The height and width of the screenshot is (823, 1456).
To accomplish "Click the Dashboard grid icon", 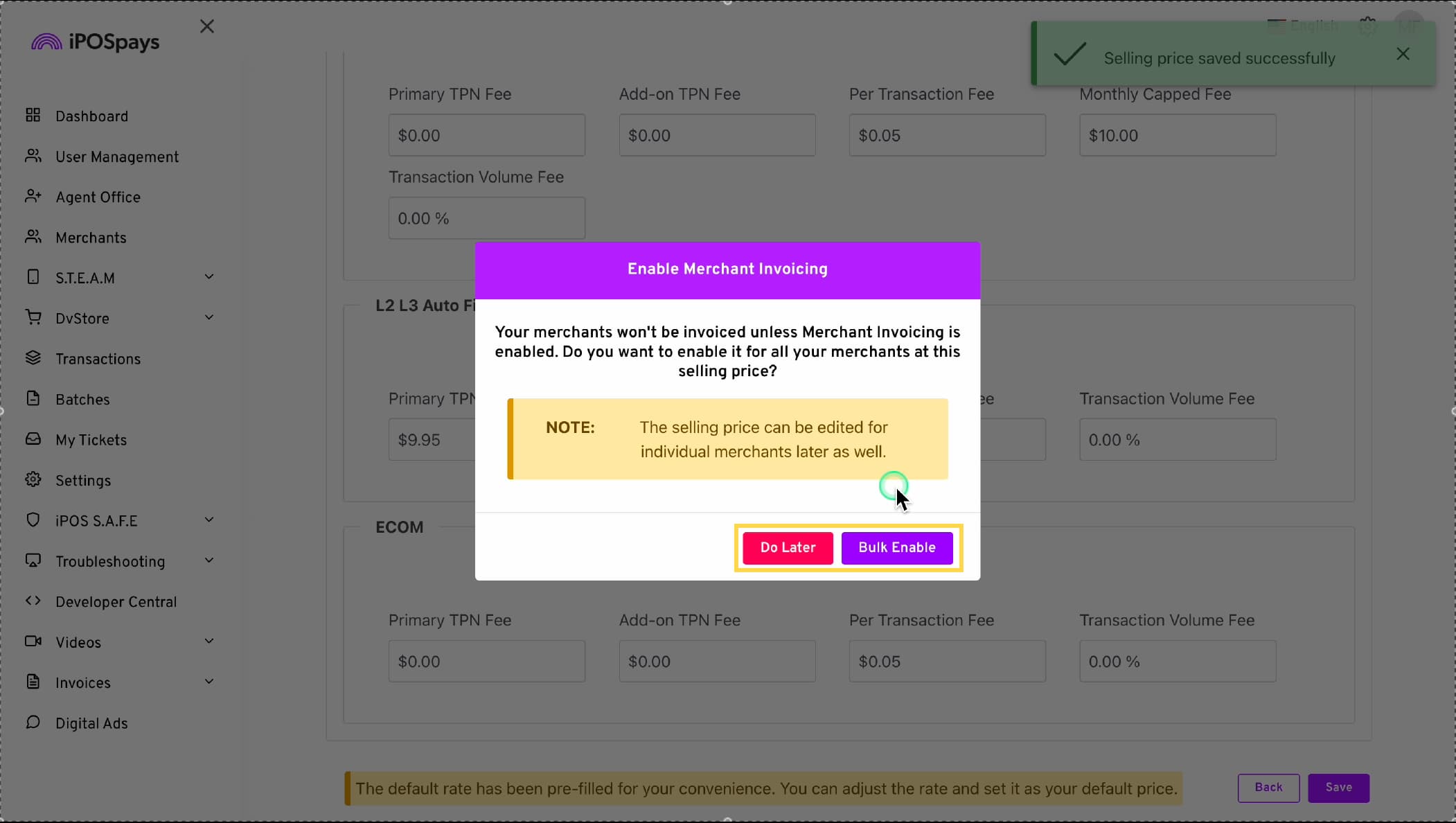I will coord(33,115).
